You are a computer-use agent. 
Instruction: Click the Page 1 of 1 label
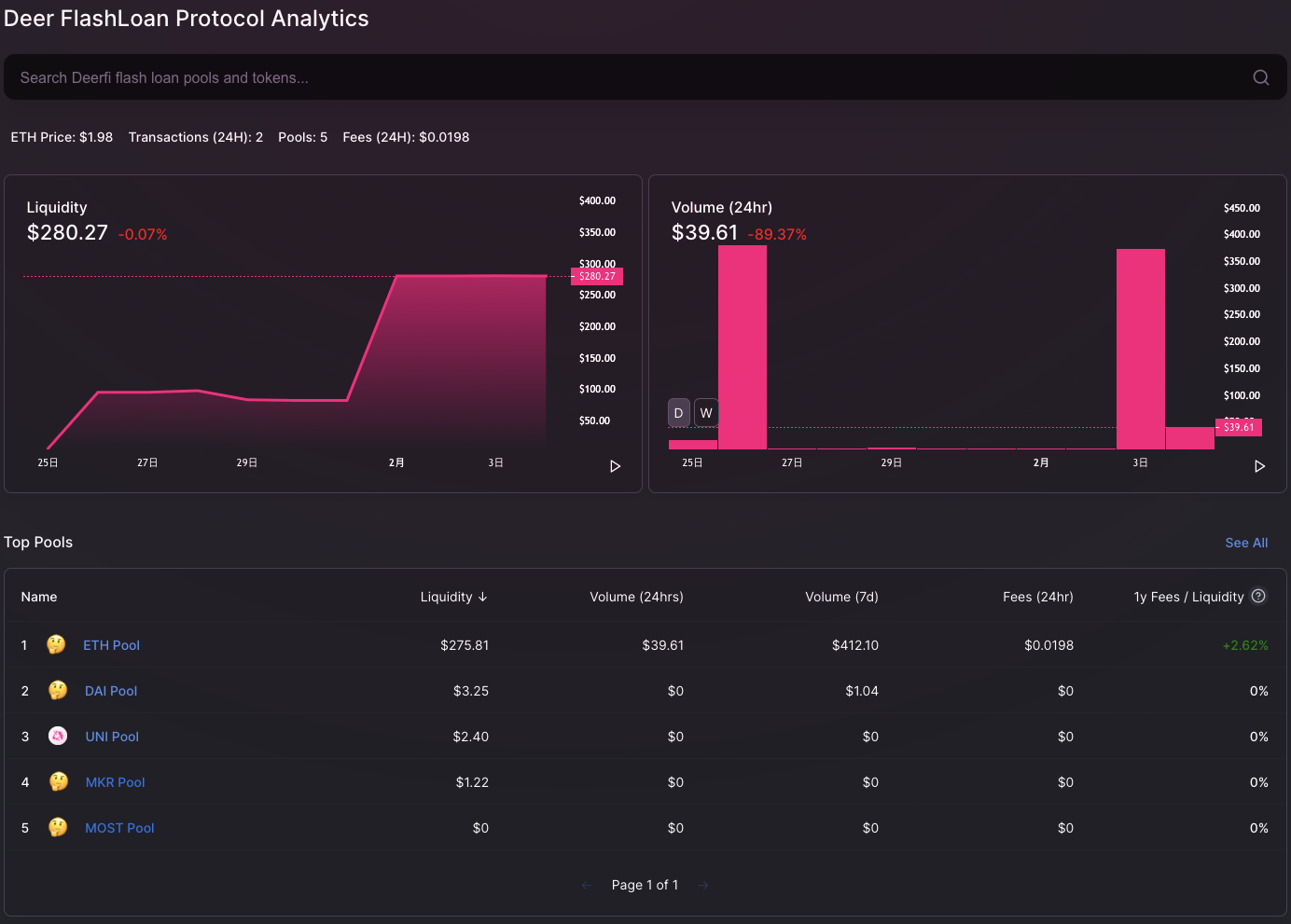[645, 885]
